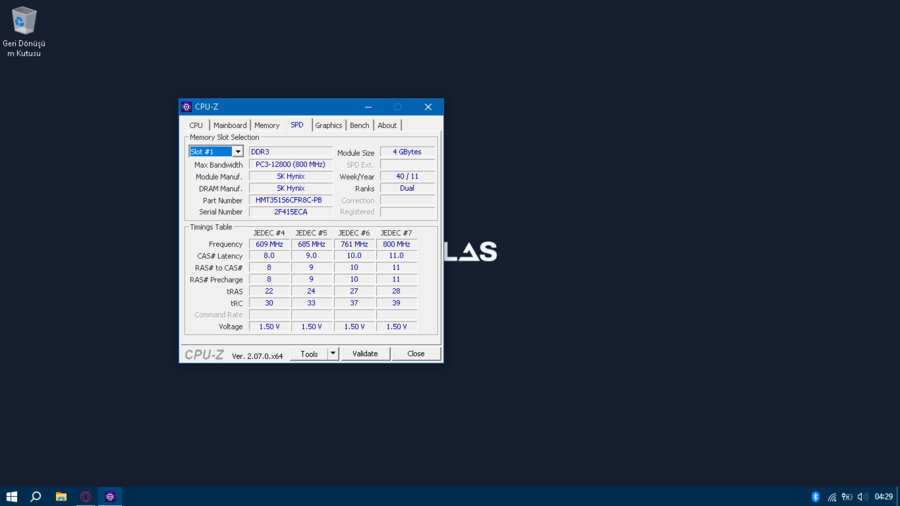Click tRC value 39 cell
900x506 pixels.
pyautogui.click(x=396, y=303)
